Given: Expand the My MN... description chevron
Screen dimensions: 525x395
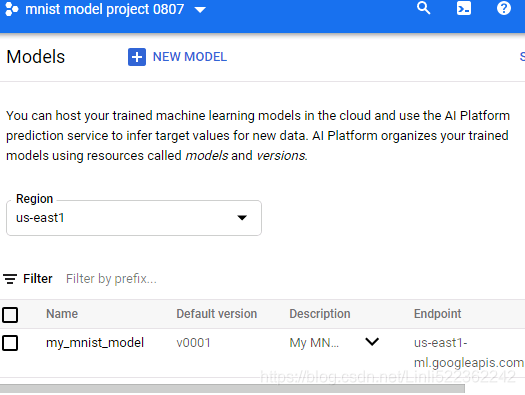Looking at the screenshot, I should [x=372, y=342].
